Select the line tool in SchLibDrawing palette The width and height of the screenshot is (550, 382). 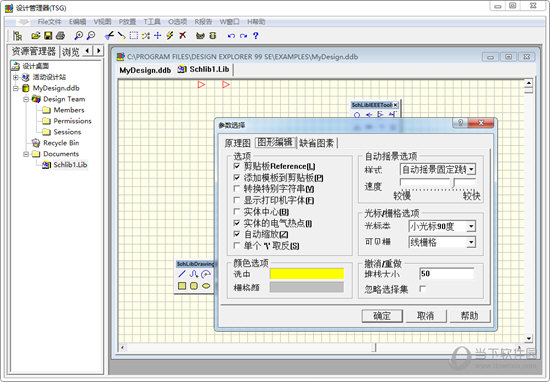point(182,274)
